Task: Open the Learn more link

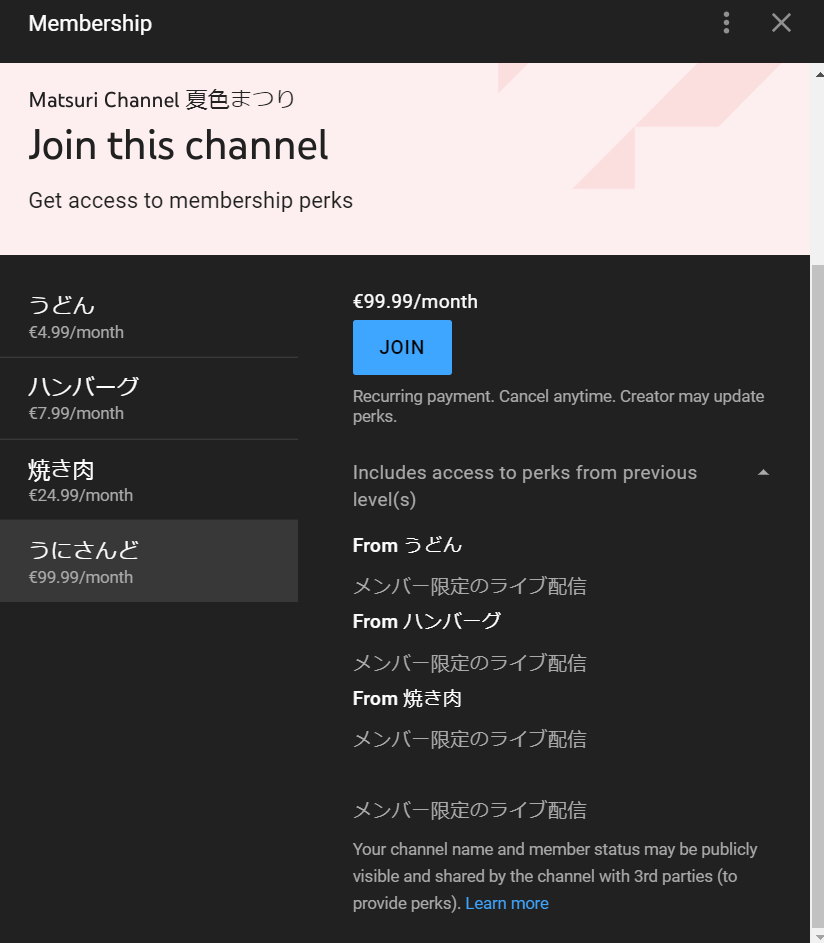Action: click(x=506, y=903)
